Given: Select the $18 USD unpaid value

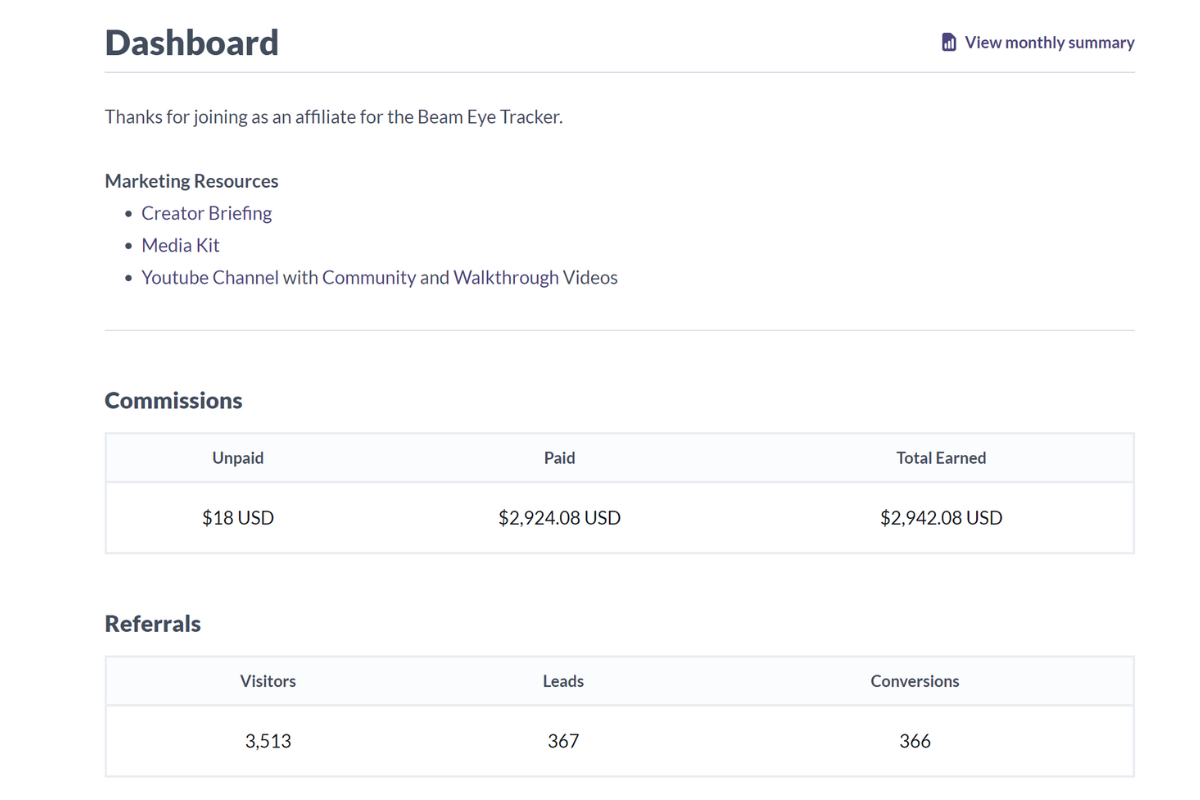Looking at the screenshot, I should click(x=238, y=518).
